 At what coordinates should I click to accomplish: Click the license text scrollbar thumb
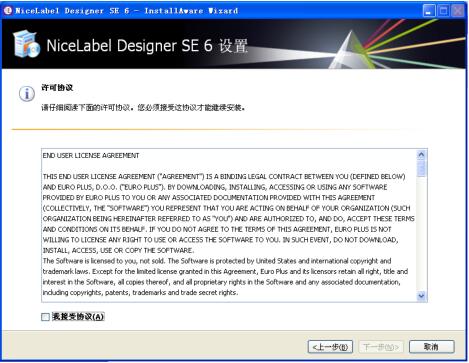pos(421,168)
